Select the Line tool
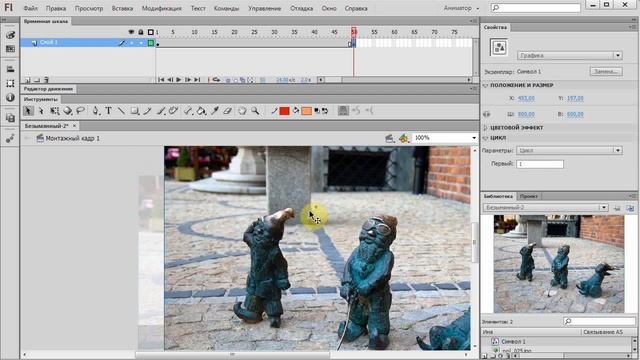Image resolution: width=640 pixels, height=360 pixels. pos(121,111)
